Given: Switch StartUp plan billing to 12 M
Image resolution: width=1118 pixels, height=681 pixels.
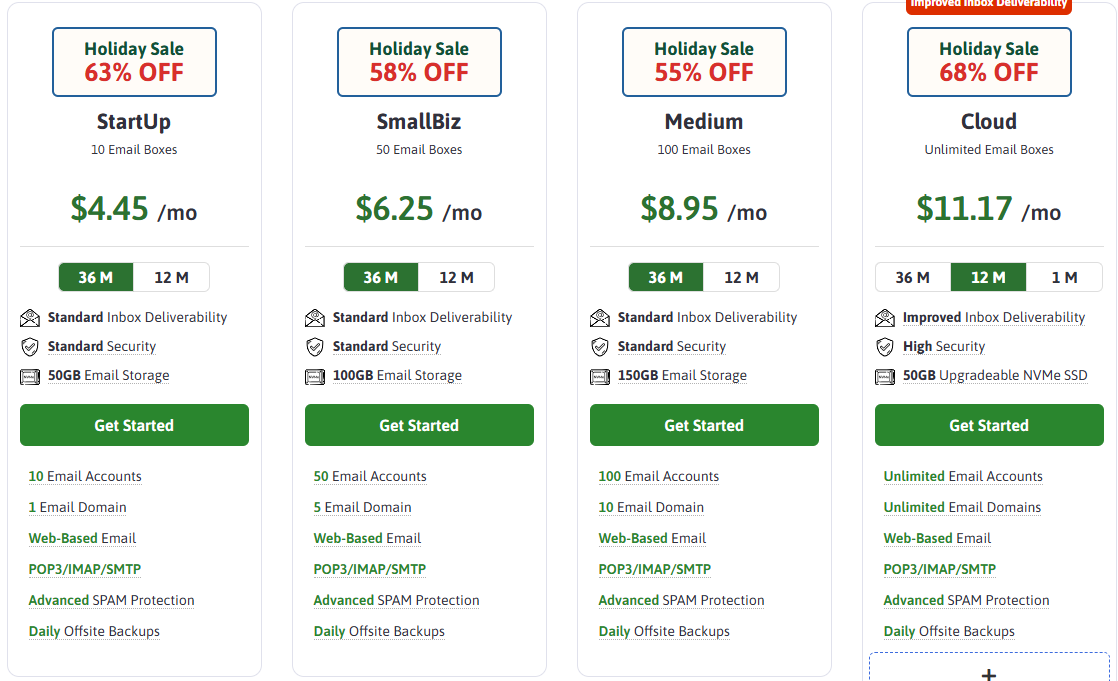Looking at the screenshot, I should click(x=171, y=277).
